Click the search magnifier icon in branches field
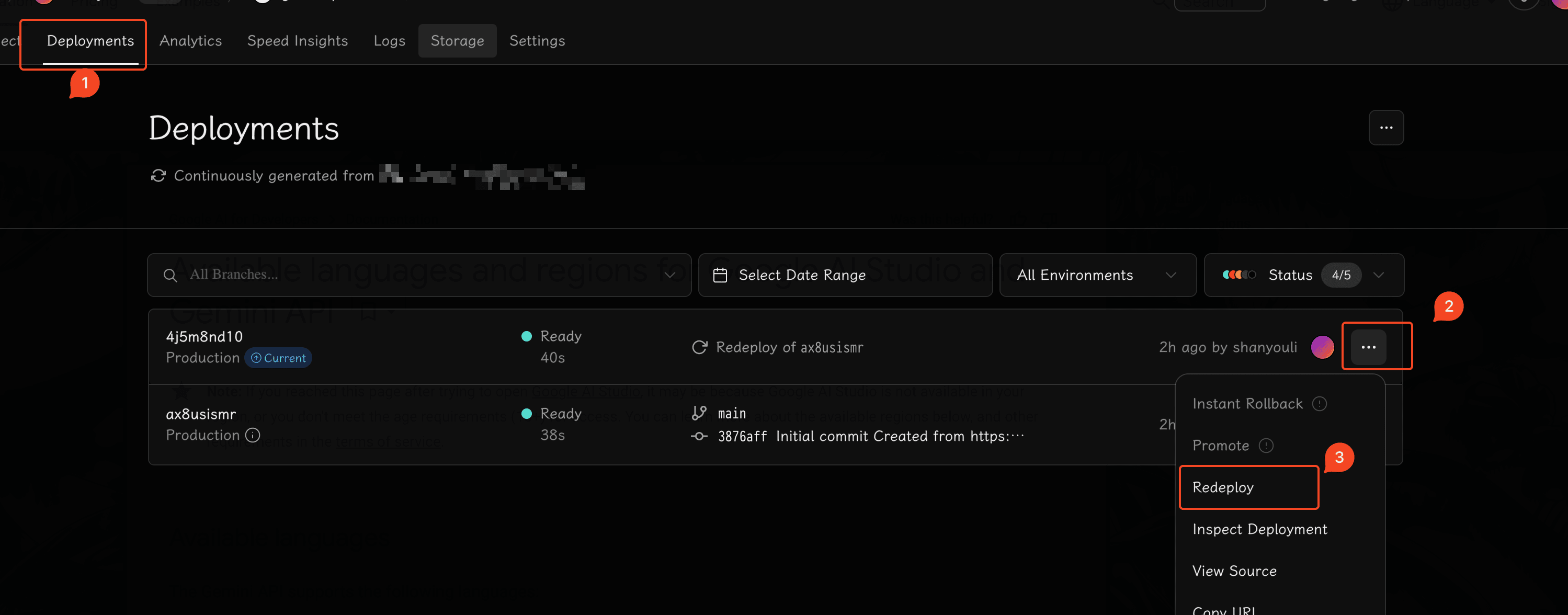The height and width of the screenshot is (615, 1568). [x=171, y=275]
